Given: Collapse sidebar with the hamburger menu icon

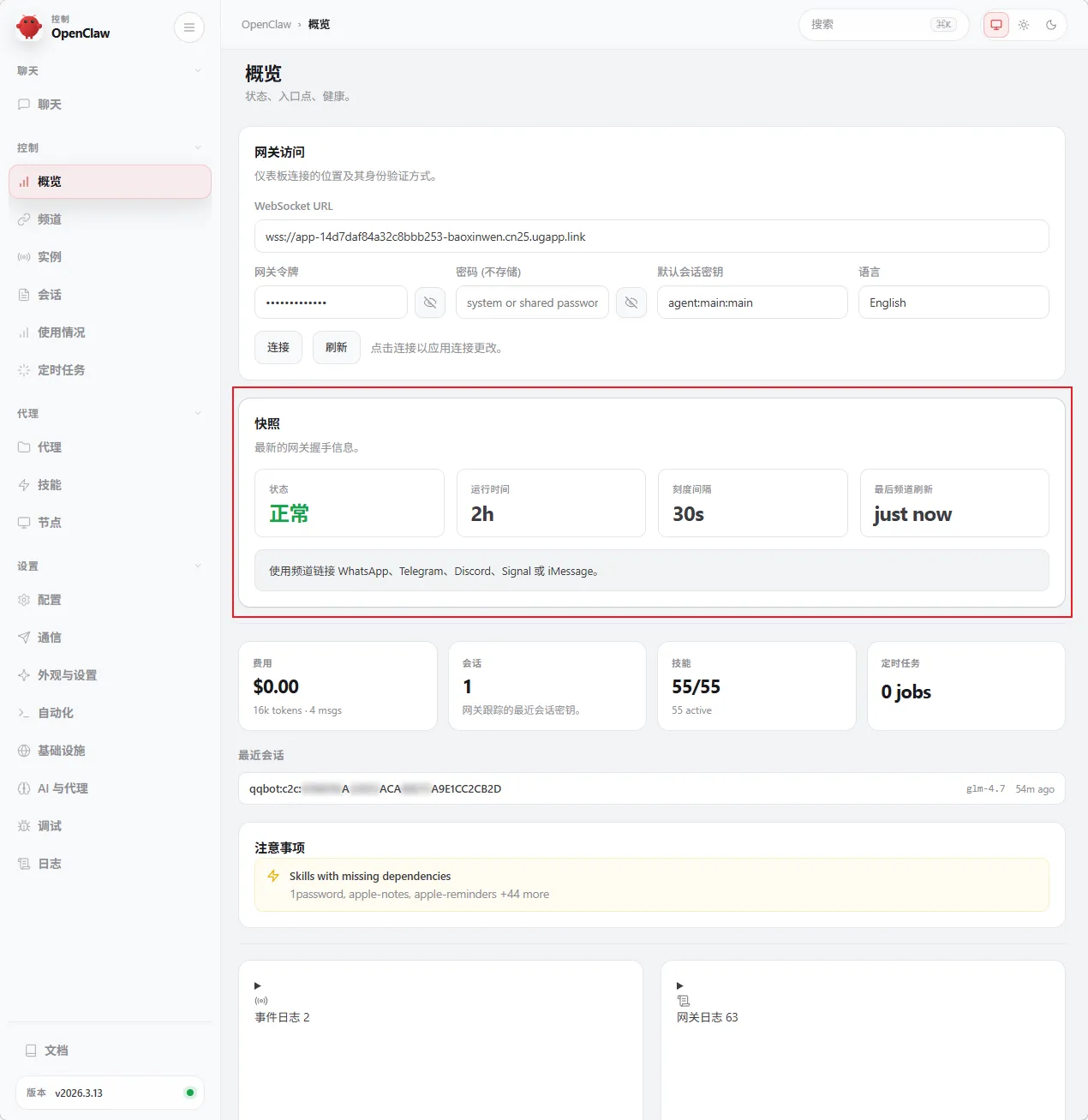Looking at the screenshot, I should tap(189, 27).
